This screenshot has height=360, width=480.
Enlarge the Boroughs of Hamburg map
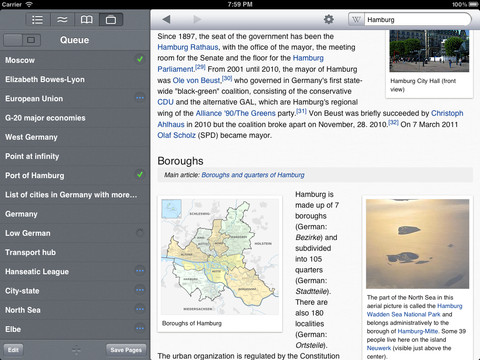[x=220, y=257]
